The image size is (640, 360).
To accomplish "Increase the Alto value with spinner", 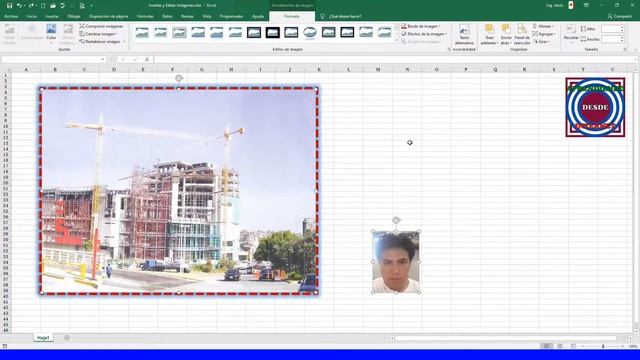I will (x=622, y=27).
